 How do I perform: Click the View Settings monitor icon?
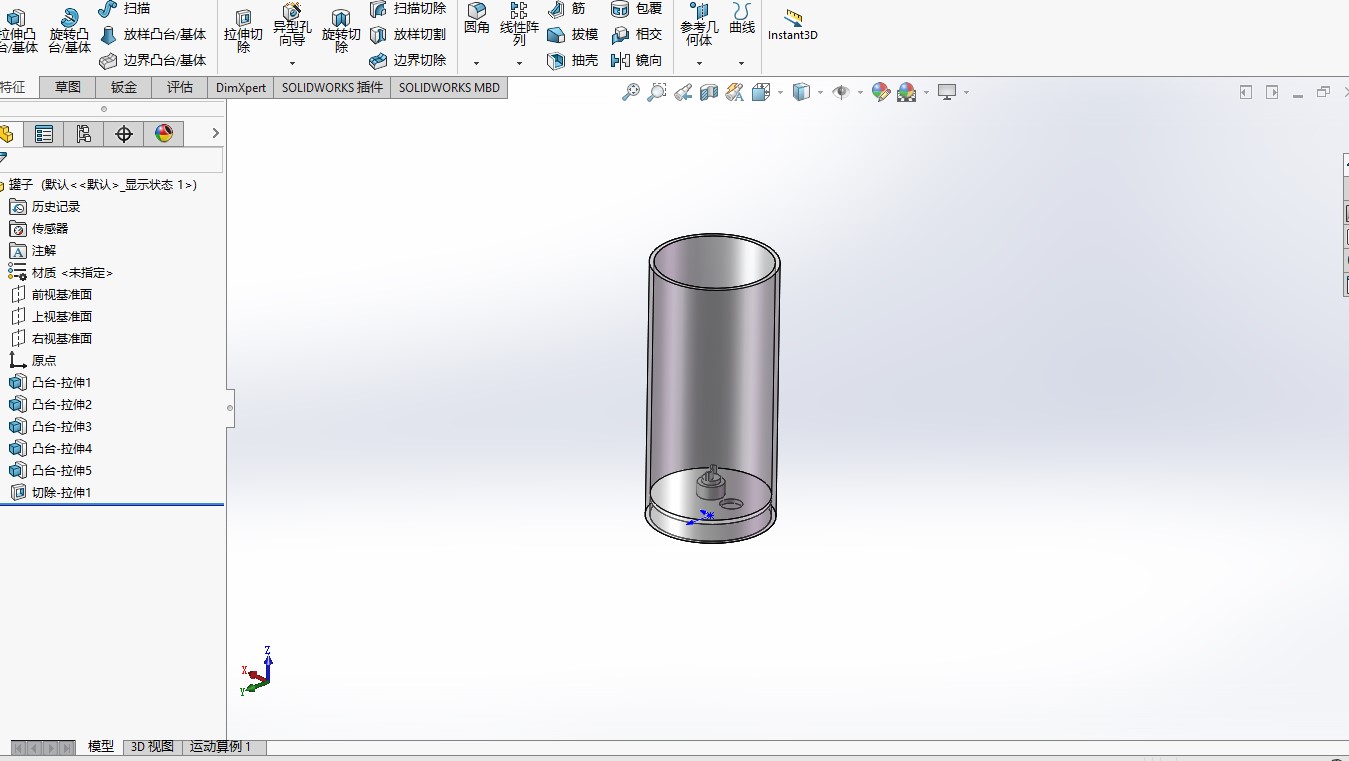coord(947,92)
